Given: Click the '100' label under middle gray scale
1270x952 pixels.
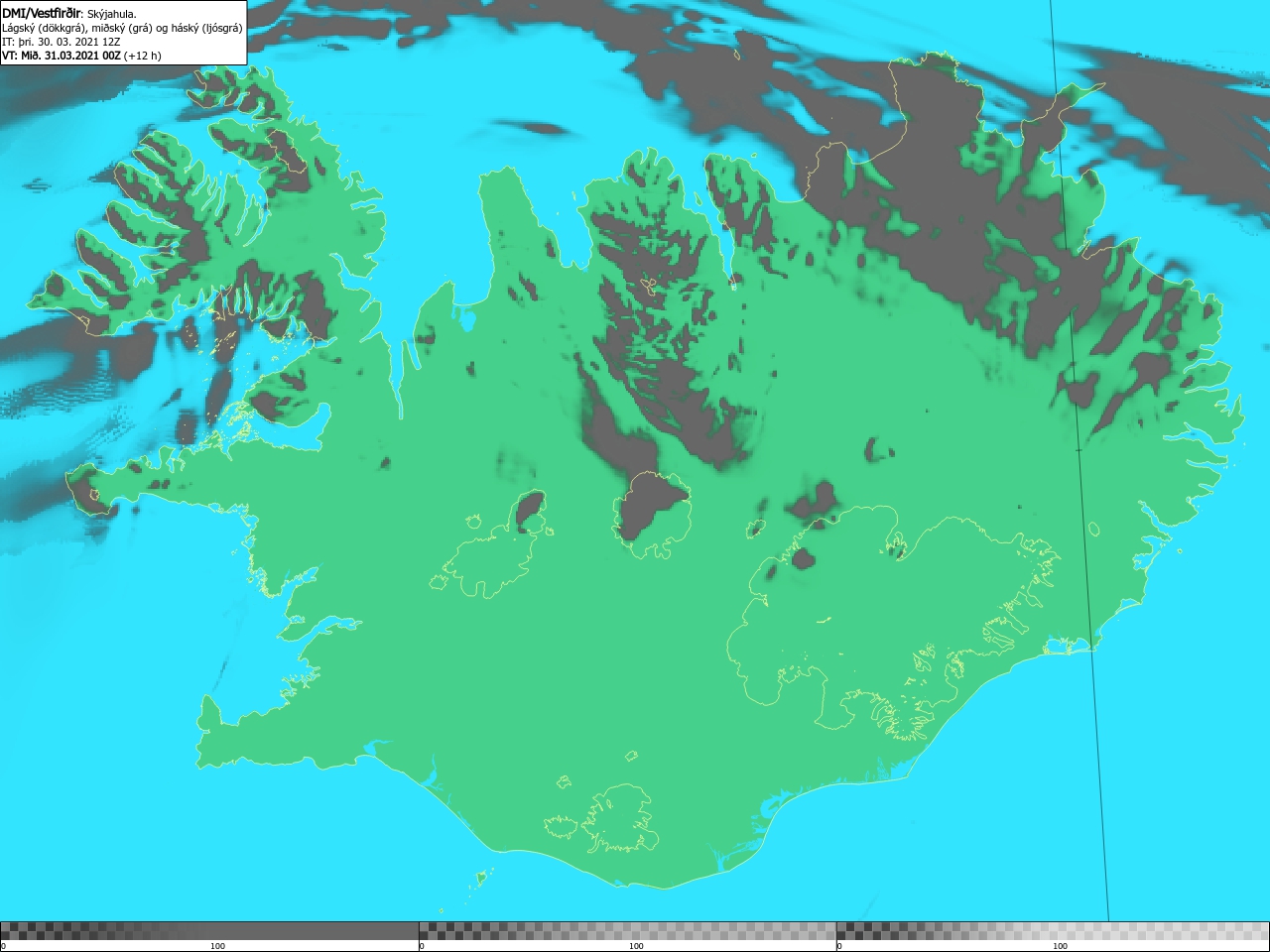Looking at the screenshot, I should click(x=636, y=946).
